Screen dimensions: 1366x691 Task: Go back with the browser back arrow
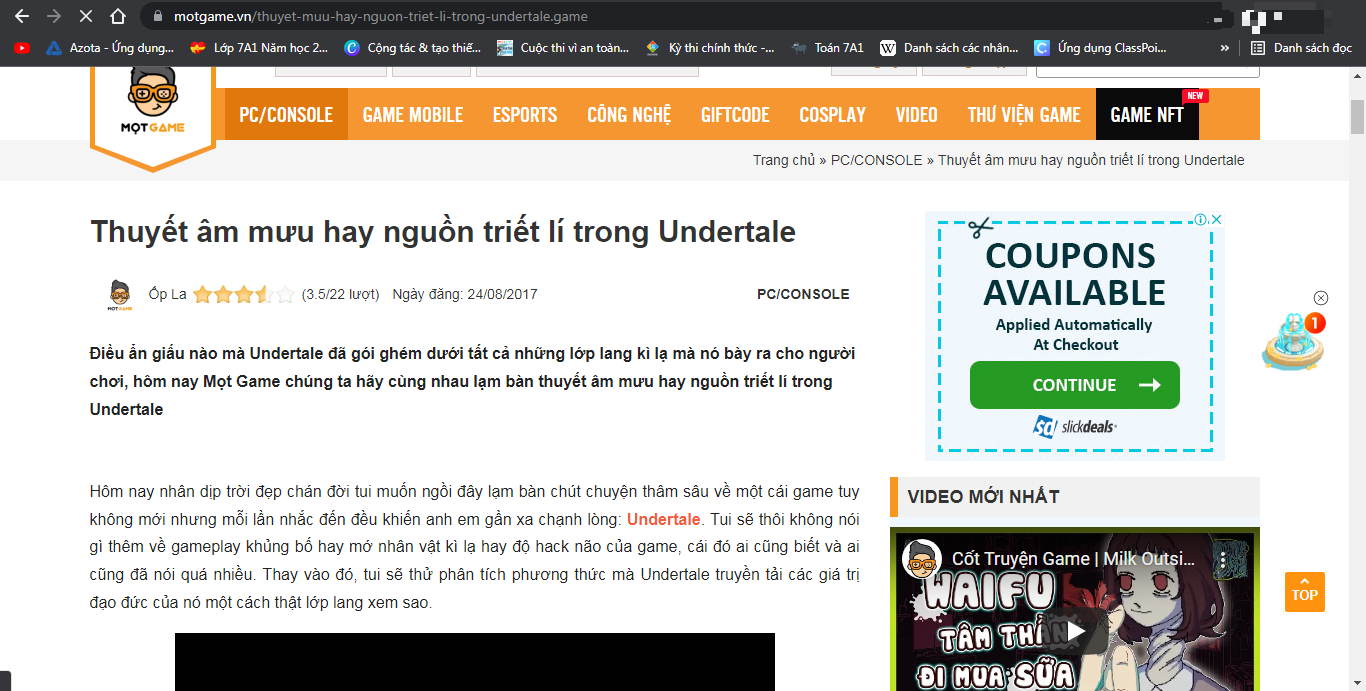(x=22, y=17)
